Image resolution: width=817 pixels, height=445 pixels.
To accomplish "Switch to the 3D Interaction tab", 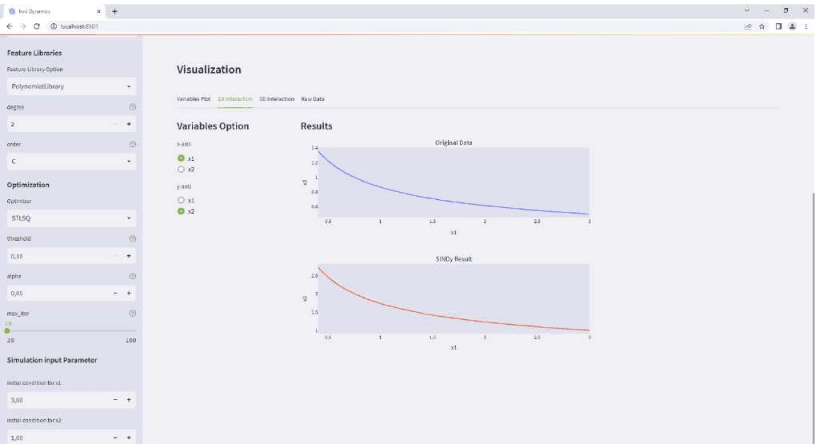I will click(276, 99).
